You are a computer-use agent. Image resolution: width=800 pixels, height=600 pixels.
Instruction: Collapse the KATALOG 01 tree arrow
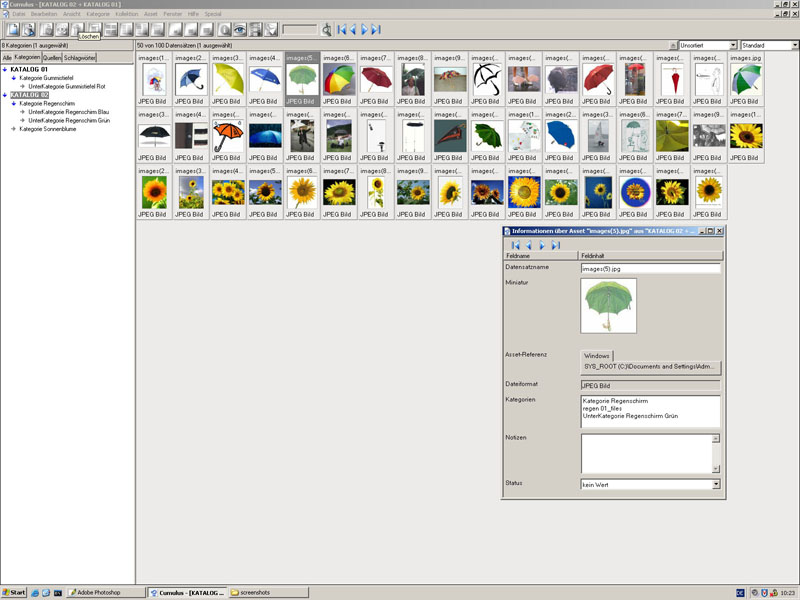5,69
